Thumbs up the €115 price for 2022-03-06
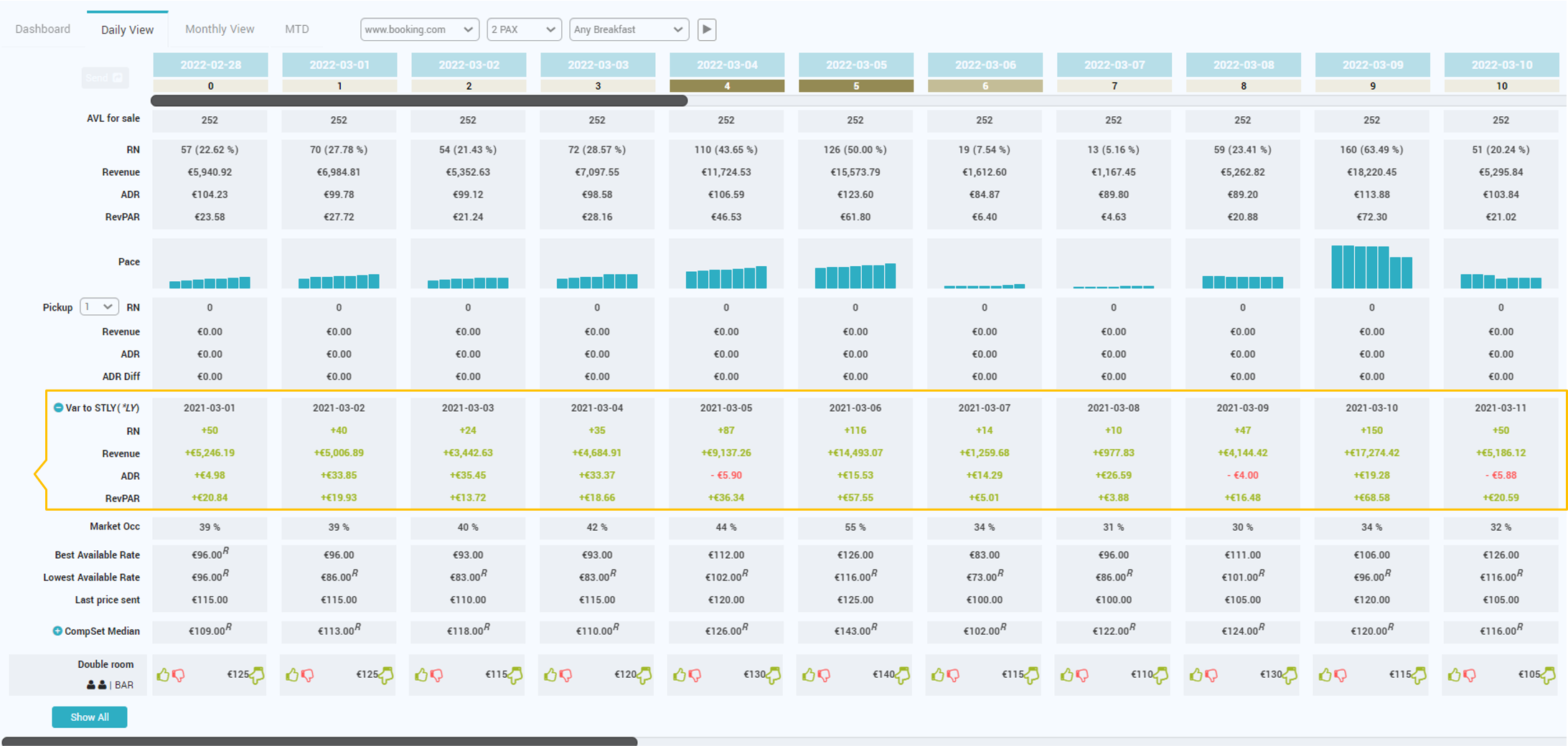Viewport: 1568px width, 746px height. 938,674
